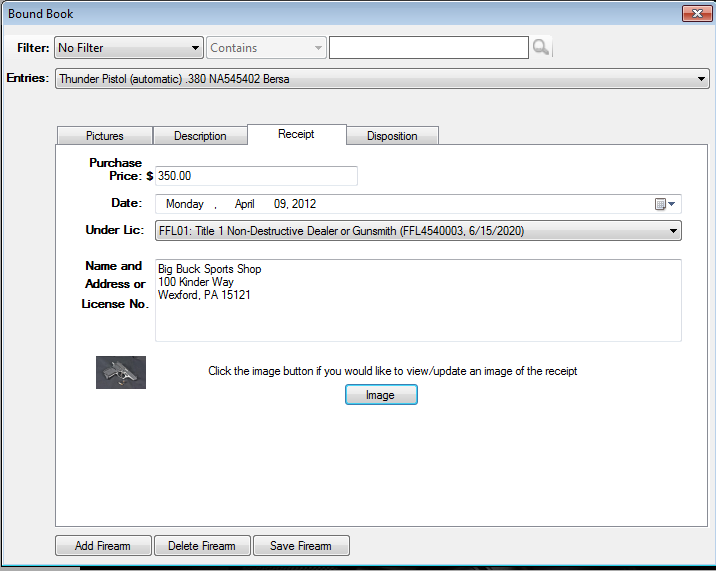Click the pistol thumbnail image
This screenshot has width=716, height=571.
[x=121, y=372]
